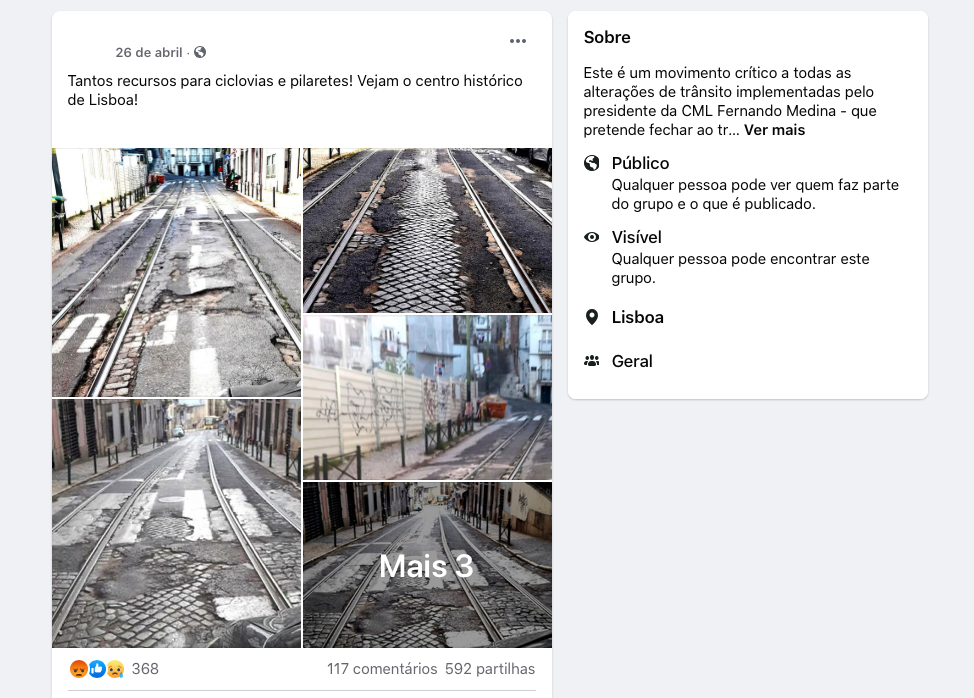This screenshot has height=698, width=974.
Task: Click the people group icon beside Geral
Action: click(x=592, y=361)
